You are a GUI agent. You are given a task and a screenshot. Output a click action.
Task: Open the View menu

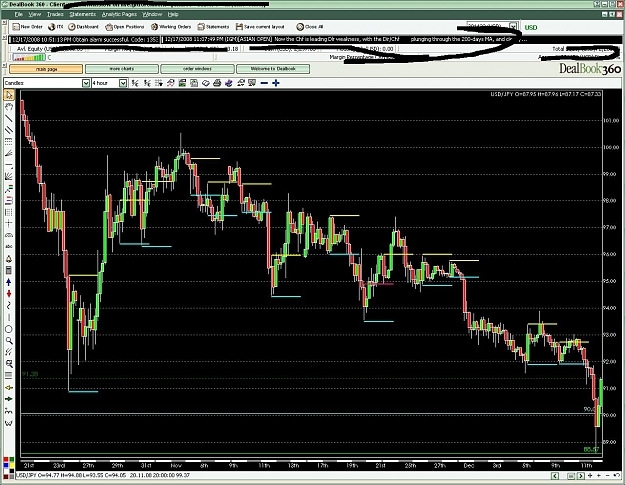point(35,14)
